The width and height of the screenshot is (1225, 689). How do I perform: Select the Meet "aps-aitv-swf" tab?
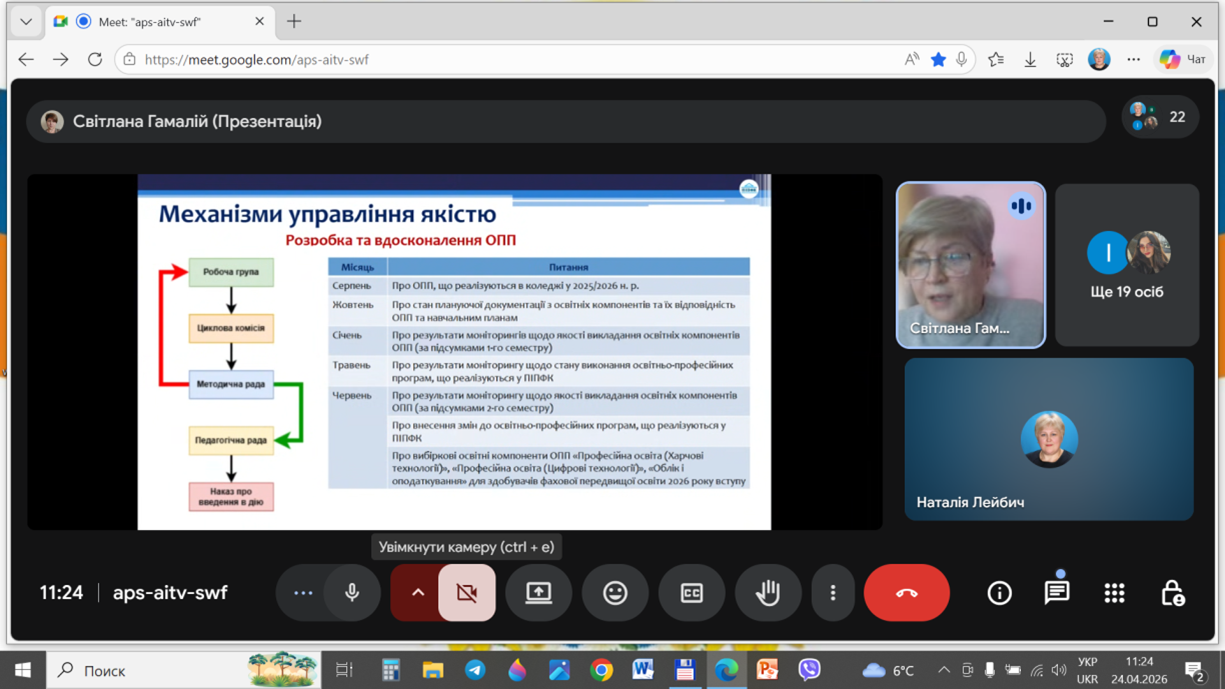tap(160, 21)
